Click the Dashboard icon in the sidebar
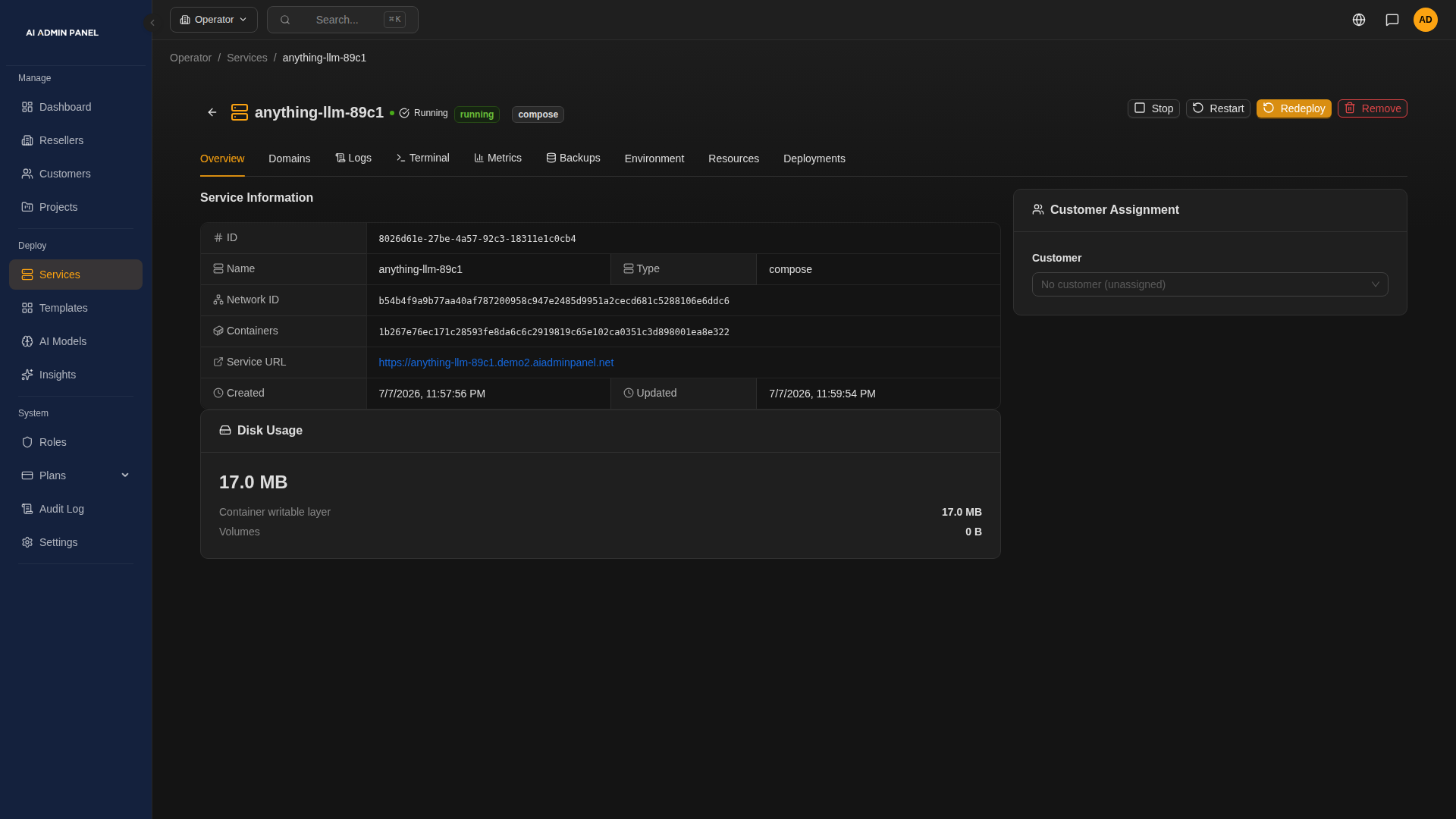Screen dimensions: 1456x819 27,107
